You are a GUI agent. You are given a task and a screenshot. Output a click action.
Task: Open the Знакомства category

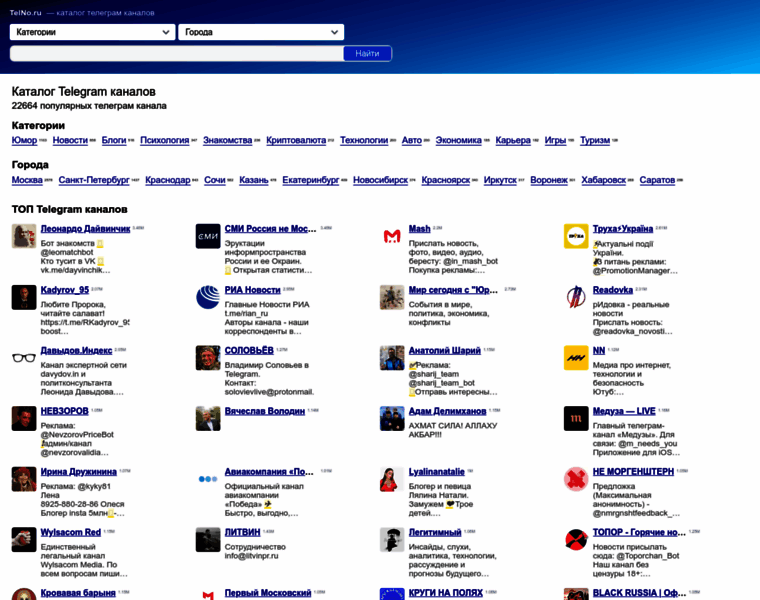click(228, 140)
